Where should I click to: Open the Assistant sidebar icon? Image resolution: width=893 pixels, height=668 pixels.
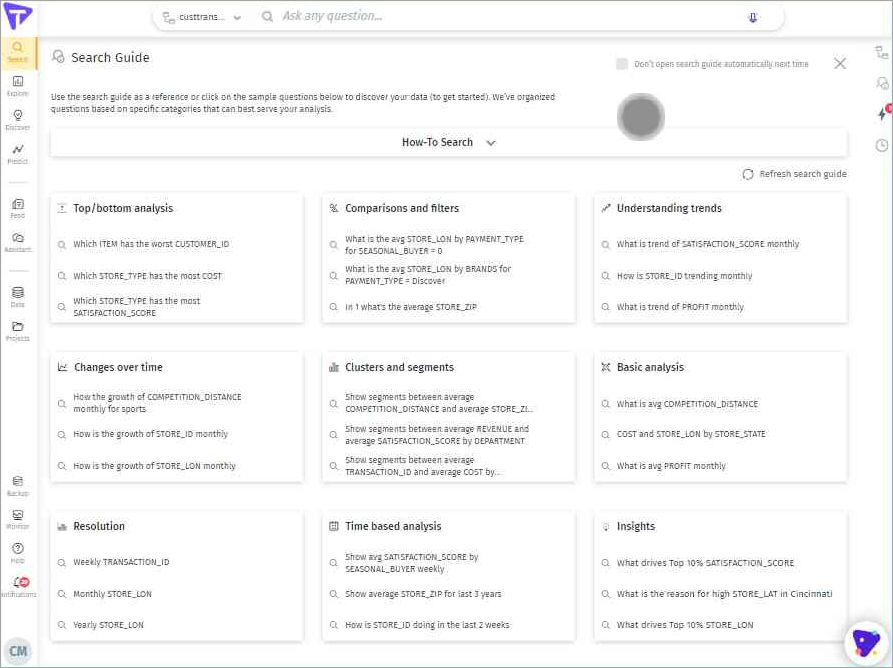[x=18, y=242]
